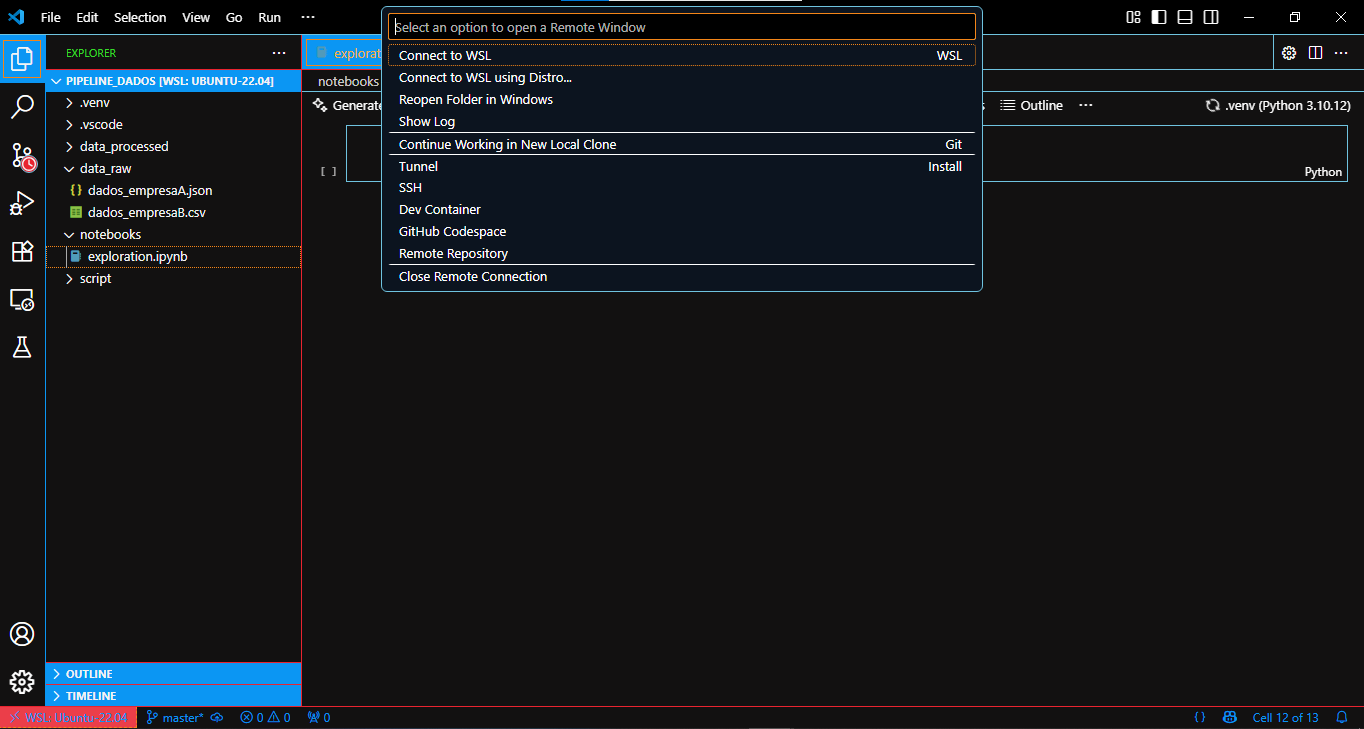
Task: Choose the GitHub Codespace option
Action: pyautogui.click(x=681, y=231)
